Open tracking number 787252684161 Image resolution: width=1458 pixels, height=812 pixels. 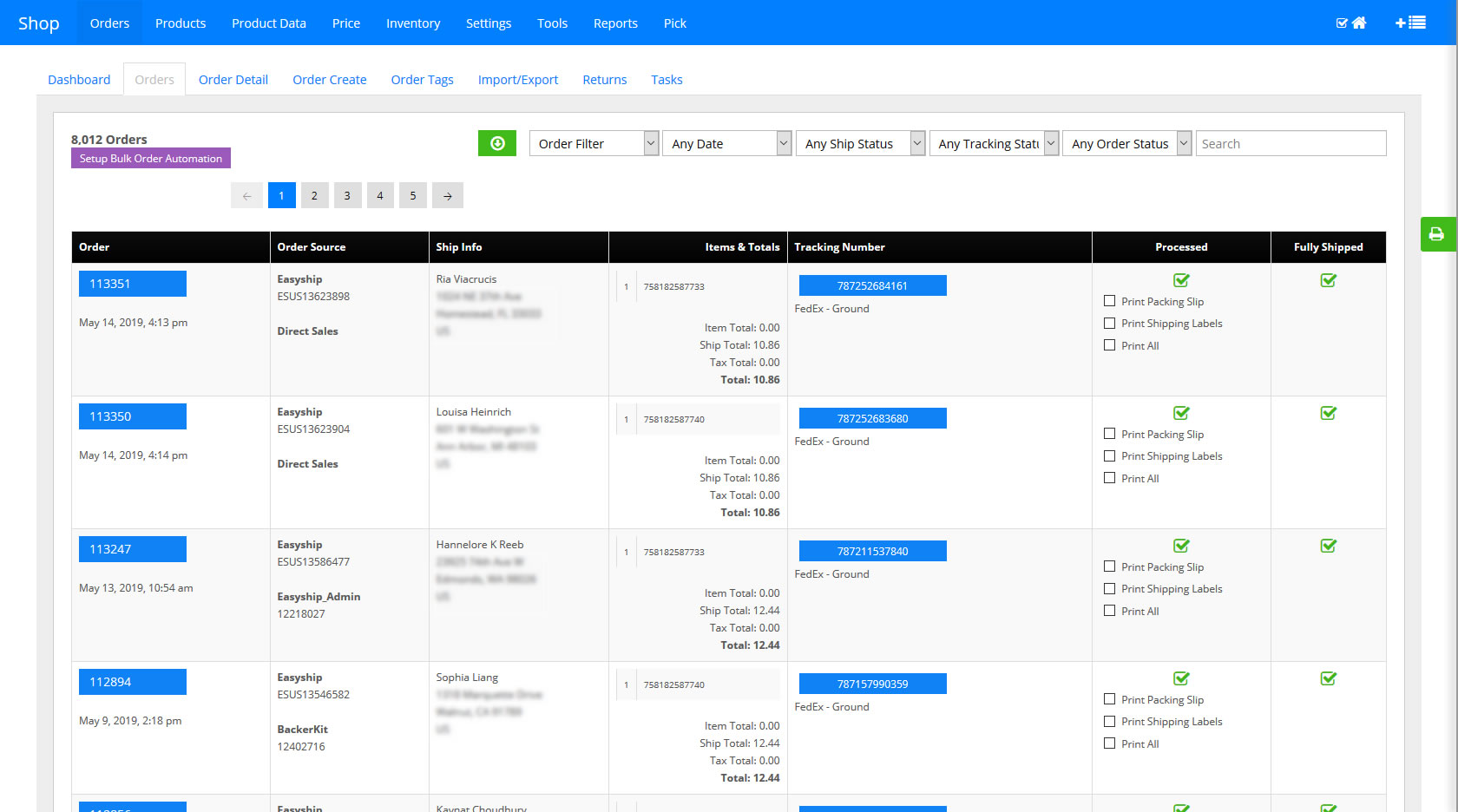pyautogui.click(x=872, y=285)
